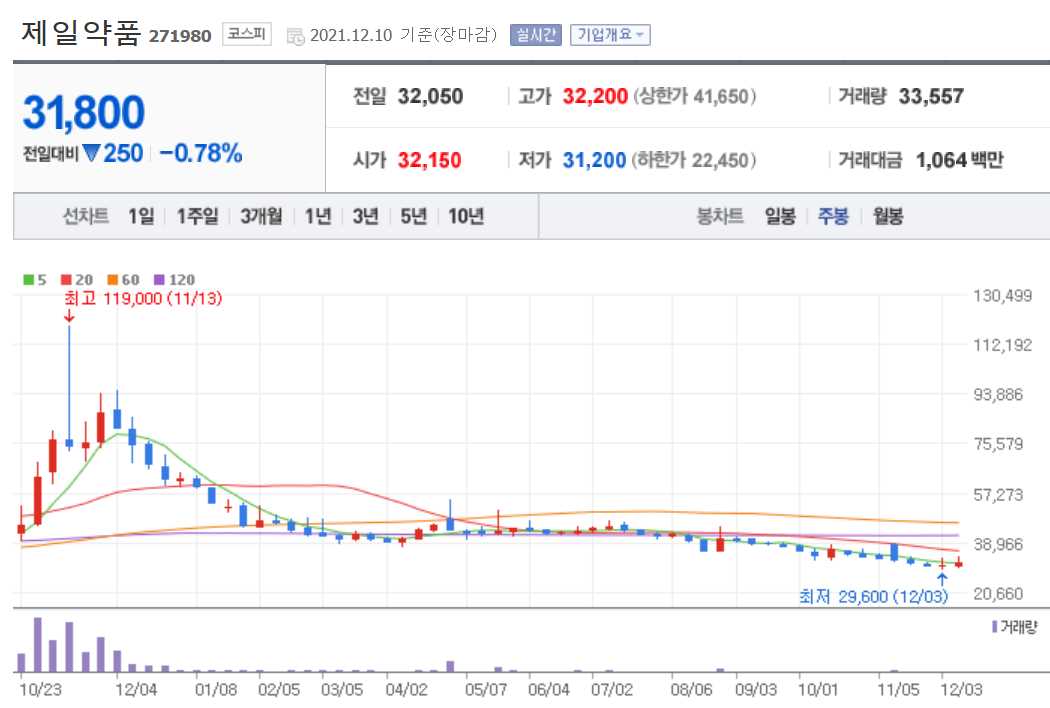Click the calendar icon beside 2021.12.10
1050x708 pixels.
tap(296, 34)
